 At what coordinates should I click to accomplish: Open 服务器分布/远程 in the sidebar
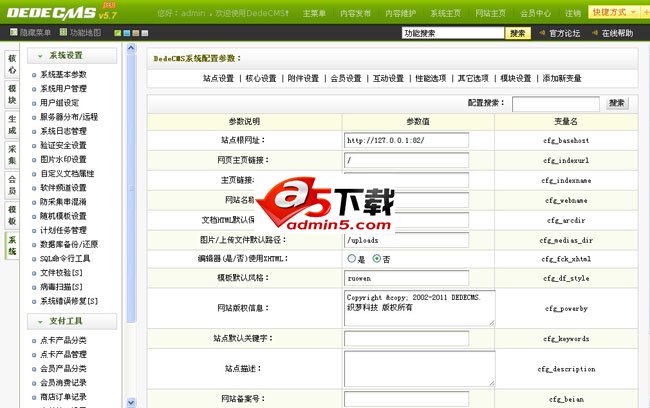pyautogui.click(x=69, y=117)
